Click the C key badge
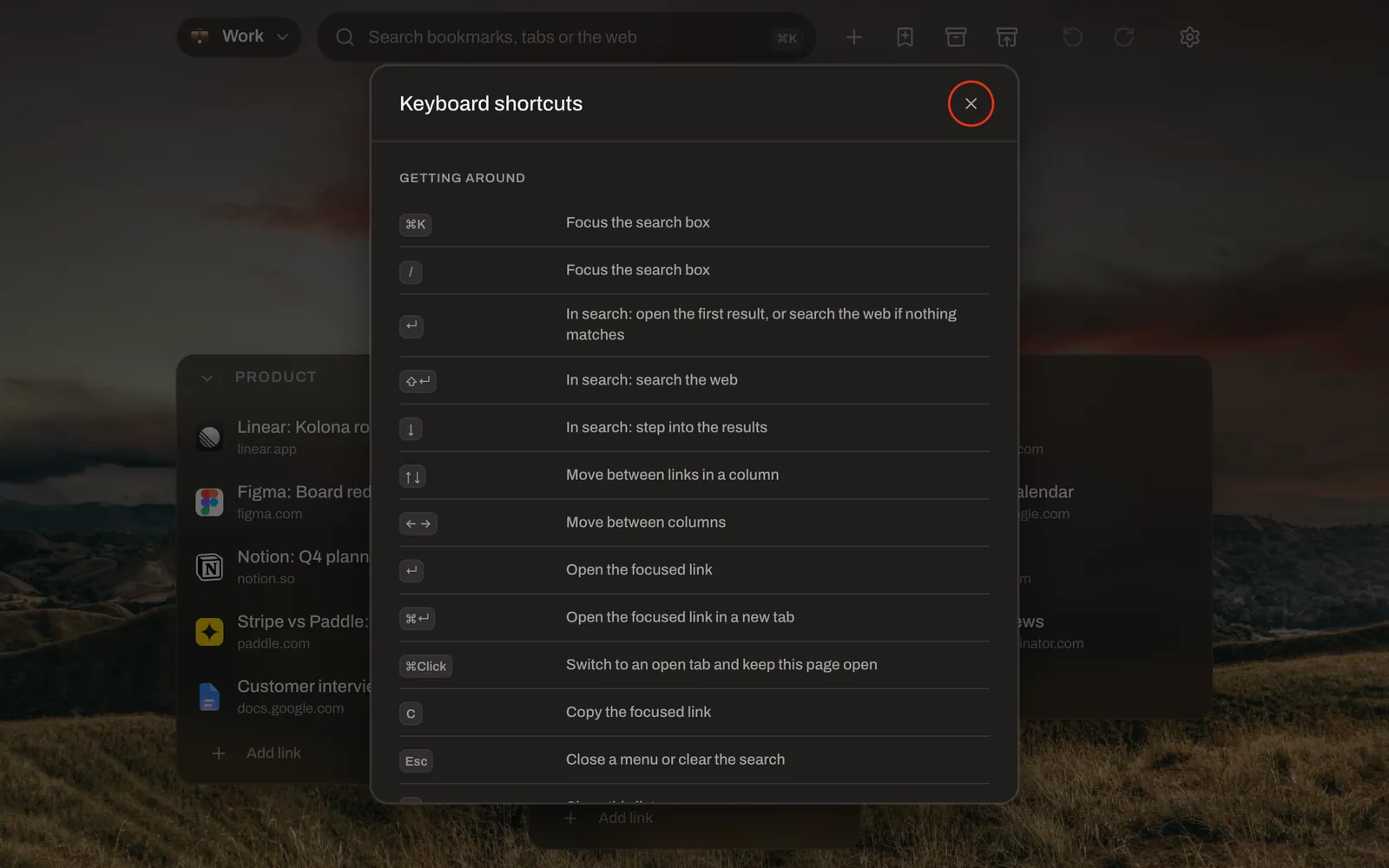Viewport: 1389px width, 868px height. (x=411, y=713)
